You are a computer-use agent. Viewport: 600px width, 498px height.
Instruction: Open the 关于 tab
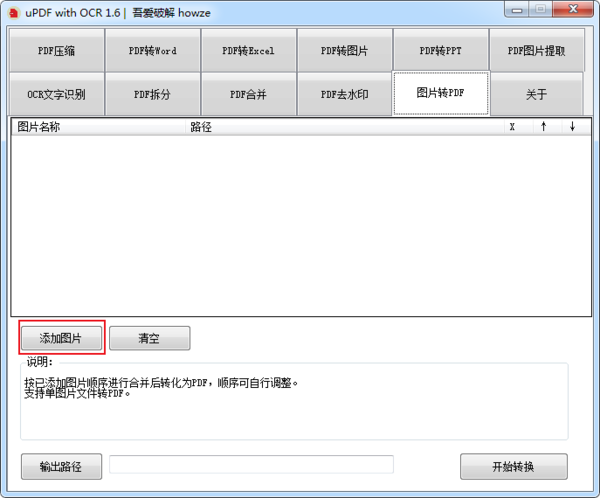[536, 94]
